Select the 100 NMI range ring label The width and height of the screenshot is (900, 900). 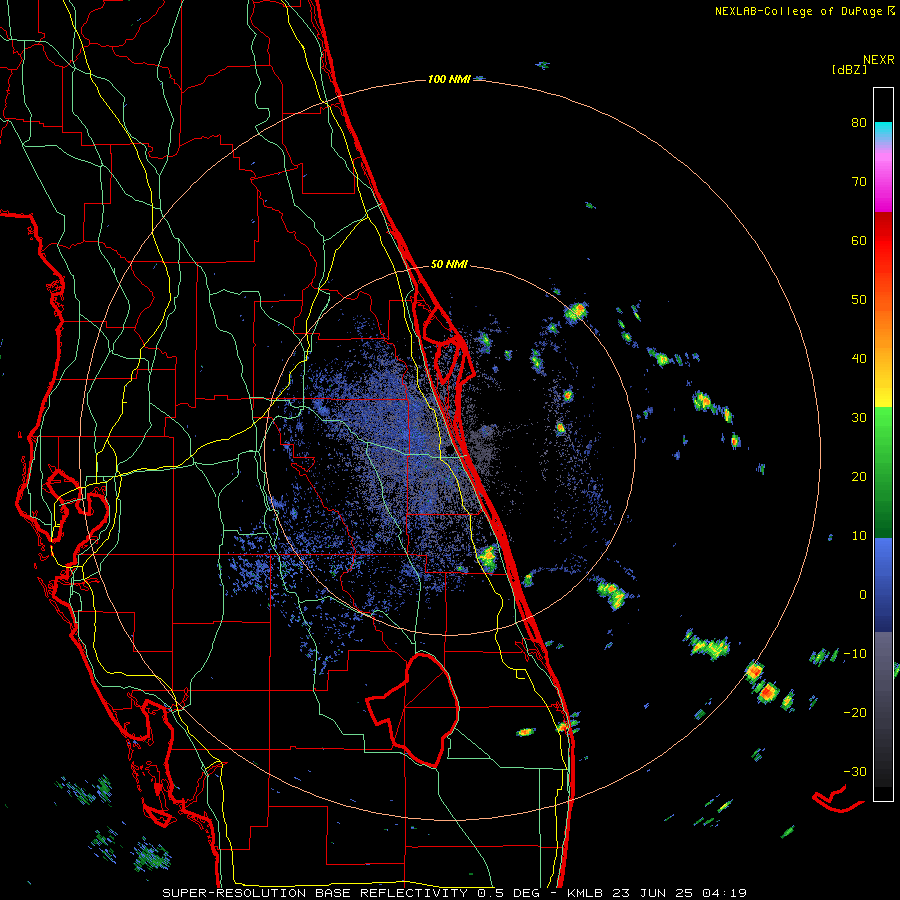coord(449,79)
